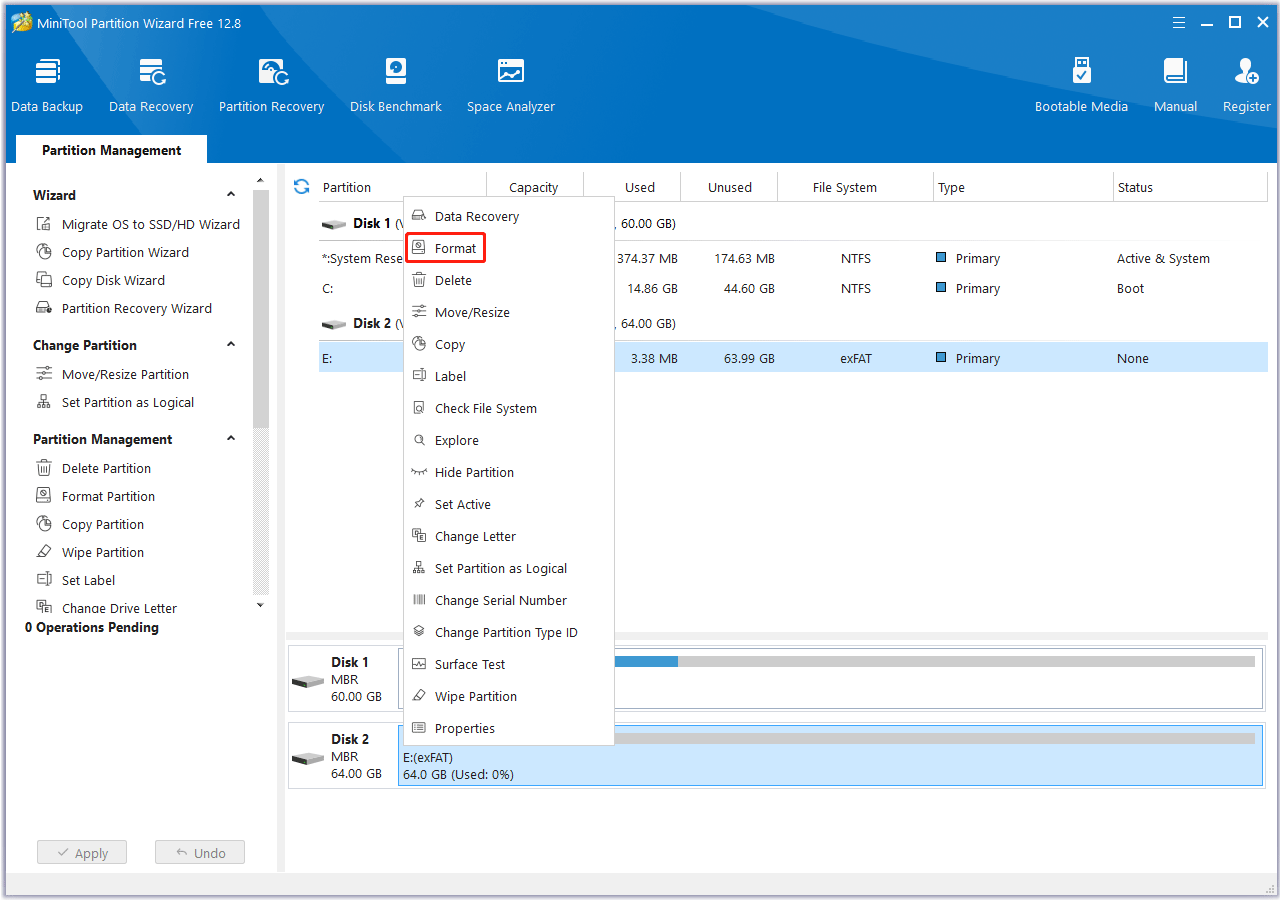Viewport: 1280px width, 900px height.
Task: Choose Label in the context menu
Action: tap(508, 376)
